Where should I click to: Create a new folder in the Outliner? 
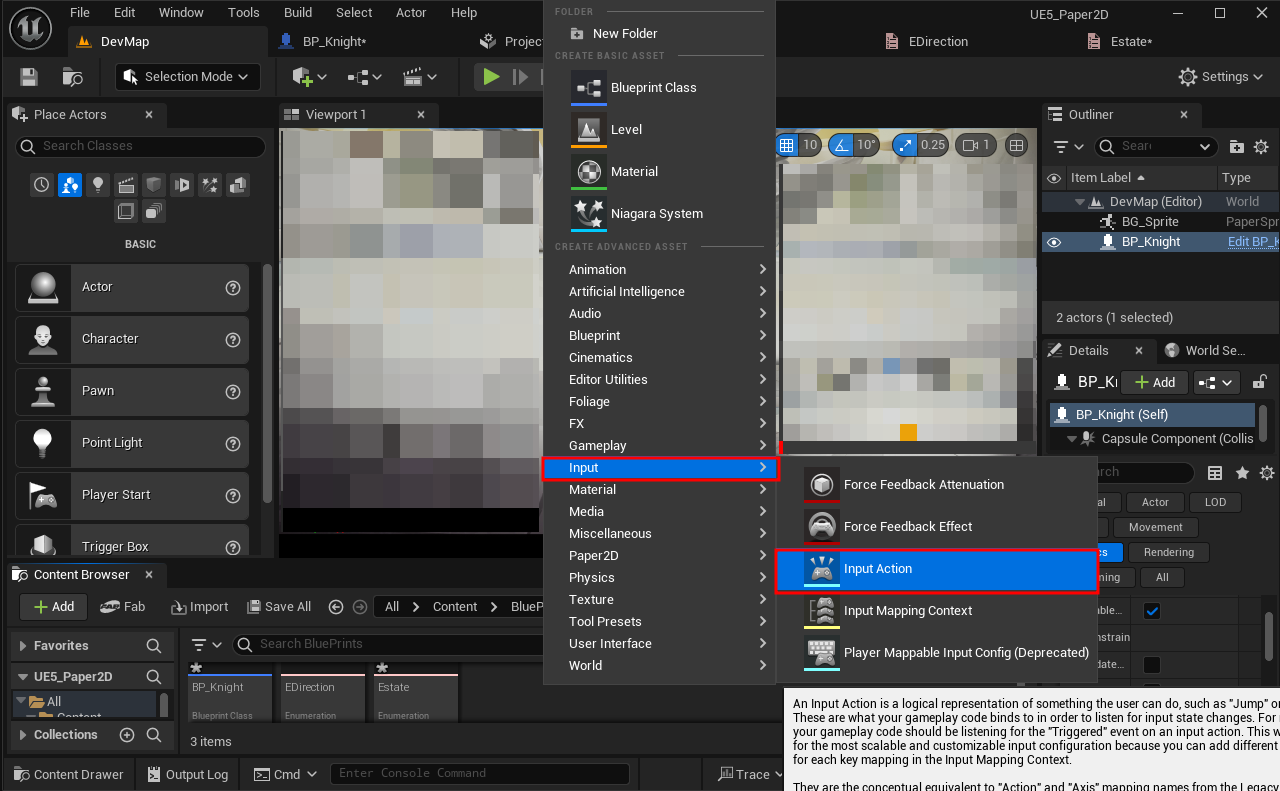click(1237, 147)
